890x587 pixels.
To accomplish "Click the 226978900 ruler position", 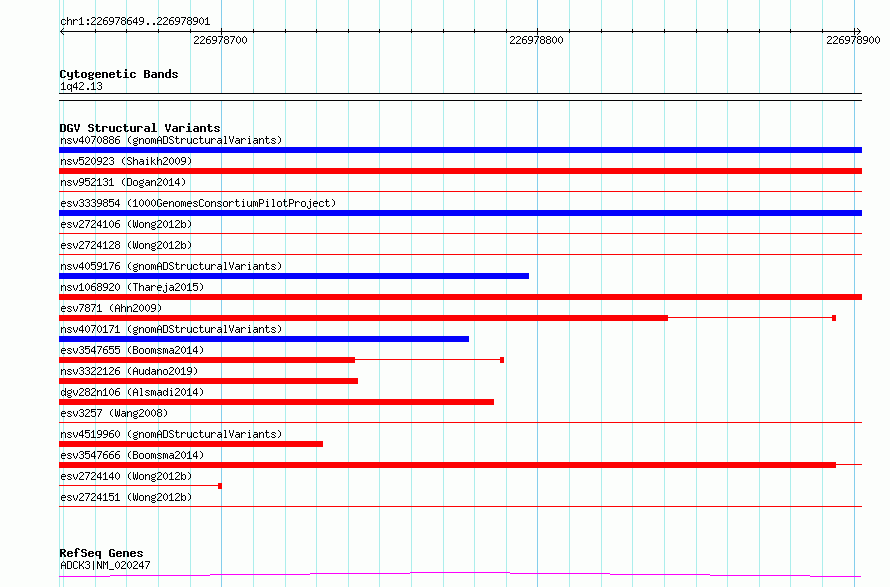I will [853, 40].
